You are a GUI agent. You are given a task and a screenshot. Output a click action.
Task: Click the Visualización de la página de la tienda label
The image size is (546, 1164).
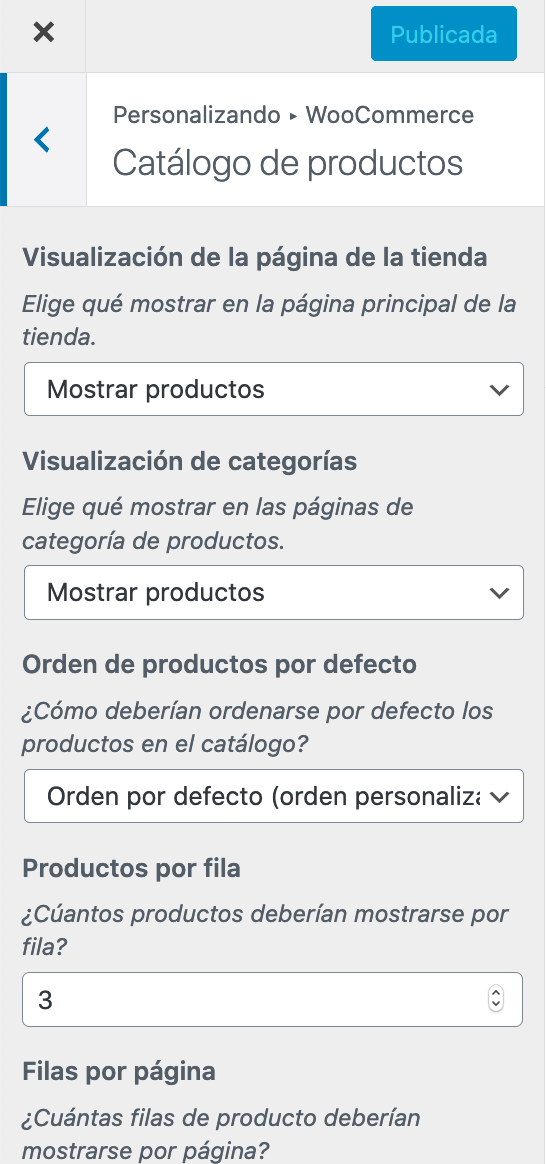point(254,258)
